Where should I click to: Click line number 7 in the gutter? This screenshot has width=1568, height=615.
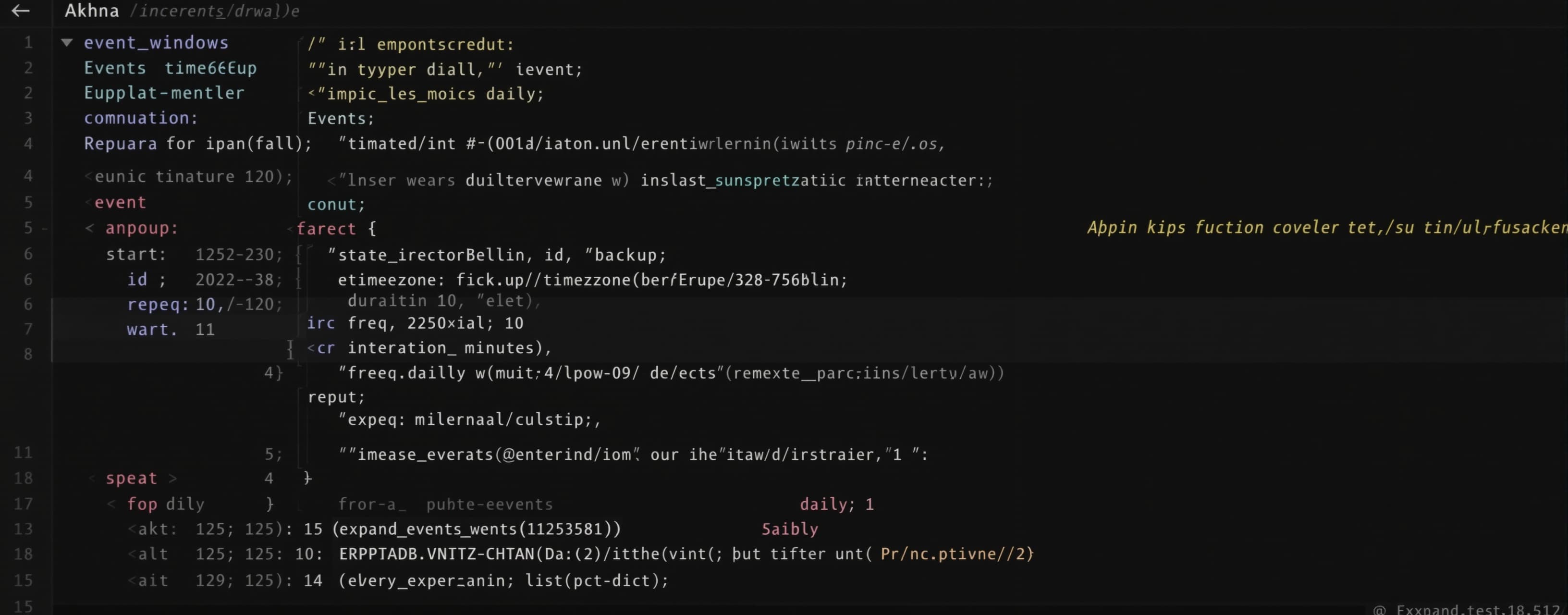28,330
